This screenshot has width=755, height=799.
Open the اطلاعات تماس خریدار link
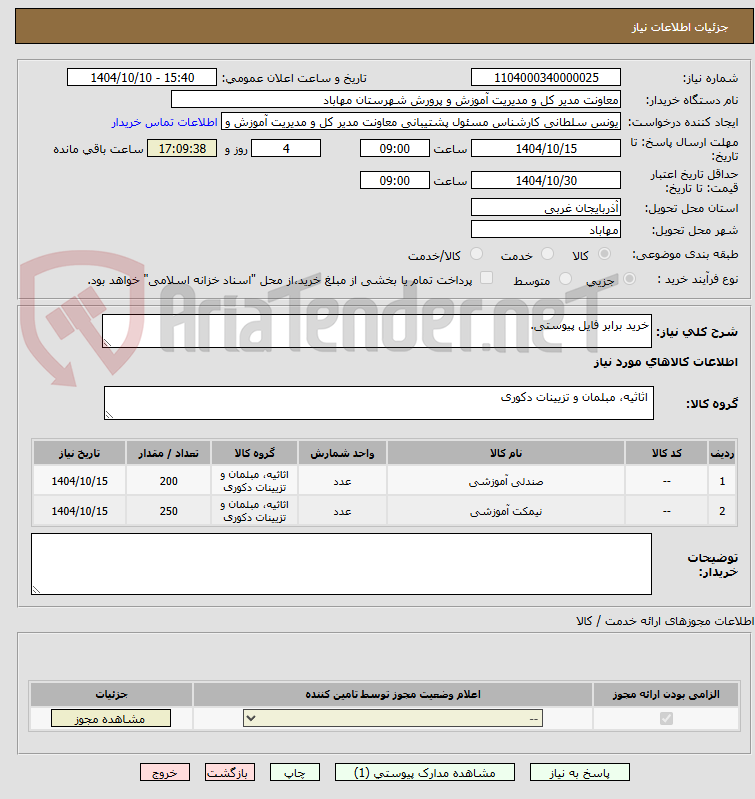click(x=165, y=123)
